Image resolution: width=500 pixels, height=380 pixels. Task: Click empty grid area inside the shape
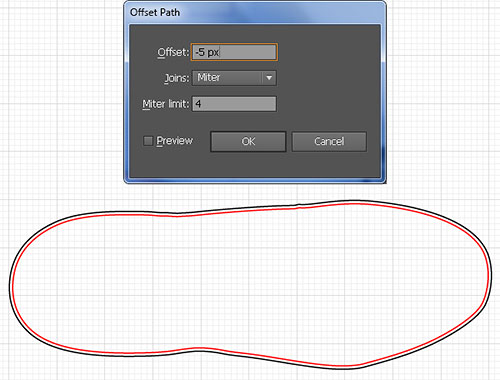pos(250,283)
